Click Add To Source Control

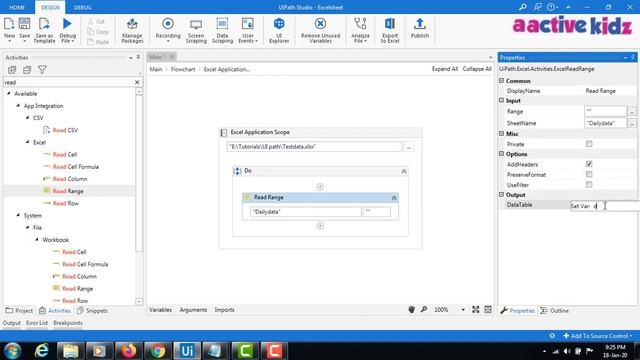coord(598,336)
